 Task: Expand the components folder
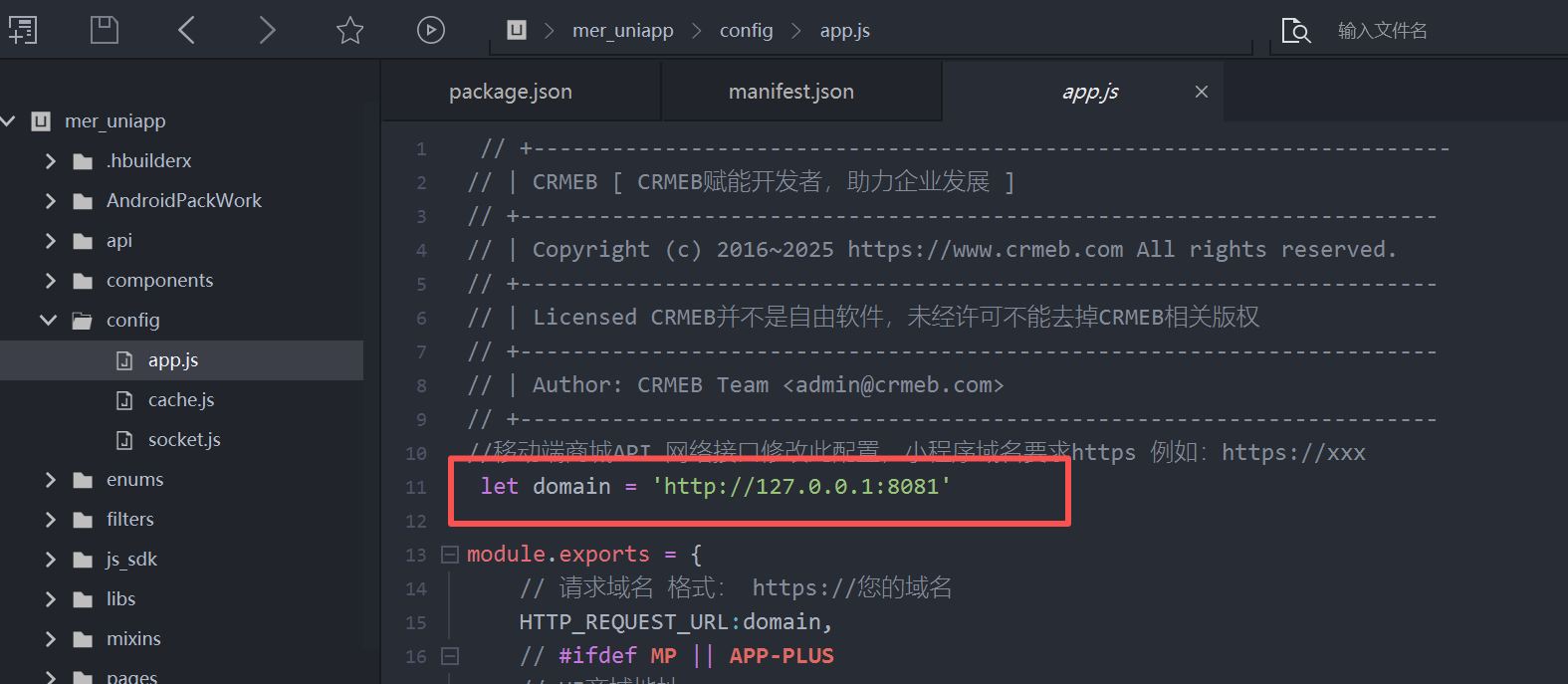pos(50,280)
